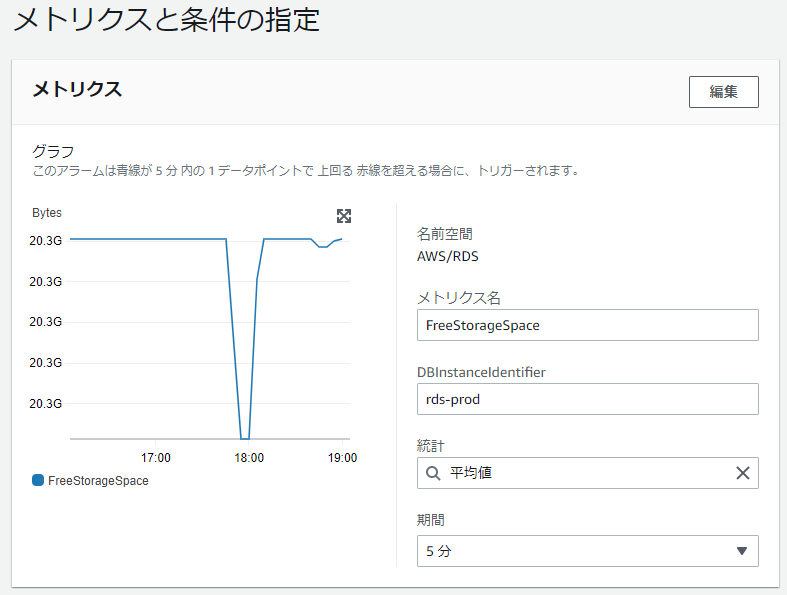Click the blue FreeStorageSpace legend swatch
Viewport: 787px width, 595px height.
[x=38, y=480]
